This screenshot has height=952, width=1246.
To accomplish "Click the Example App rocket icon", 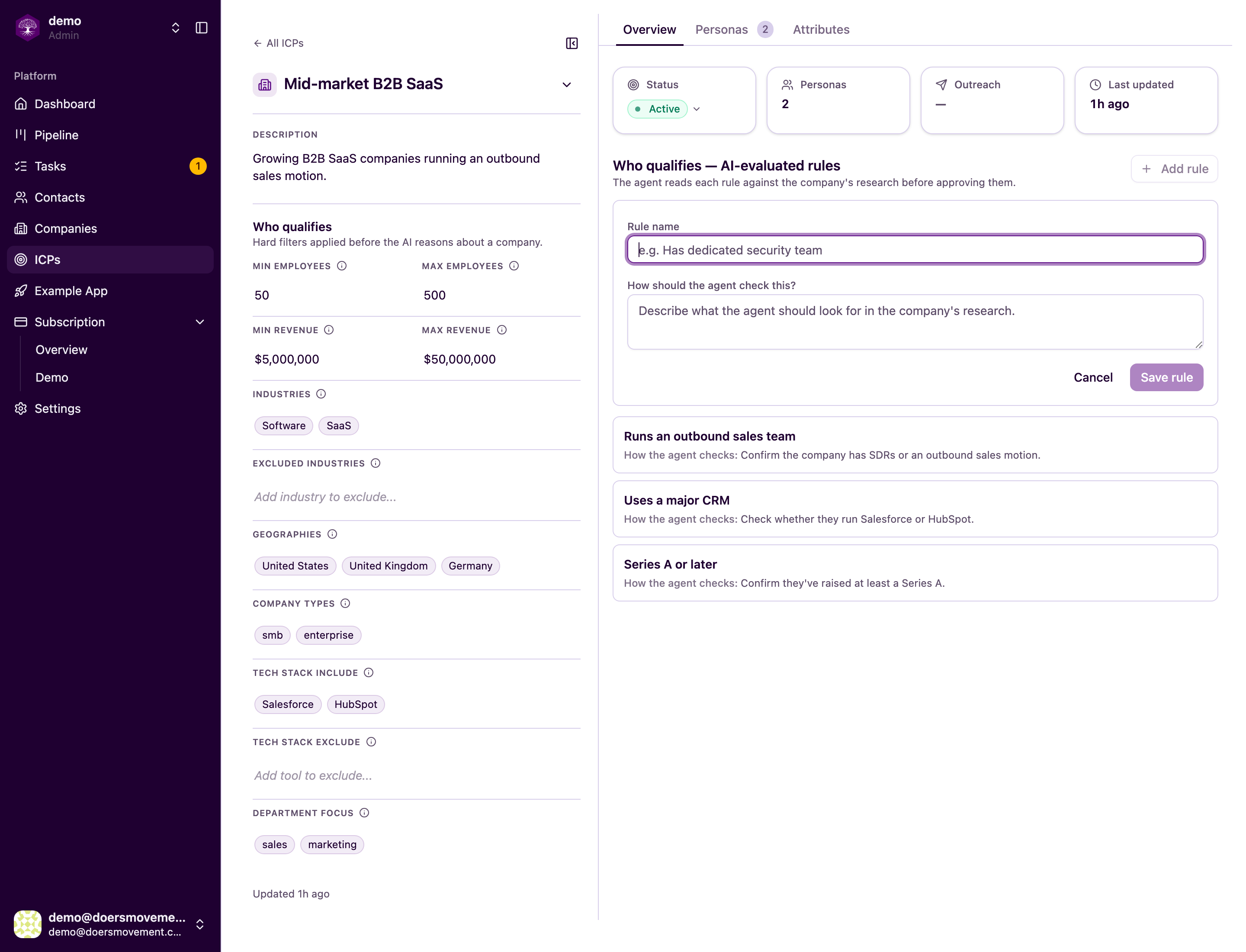I will 21,291.
